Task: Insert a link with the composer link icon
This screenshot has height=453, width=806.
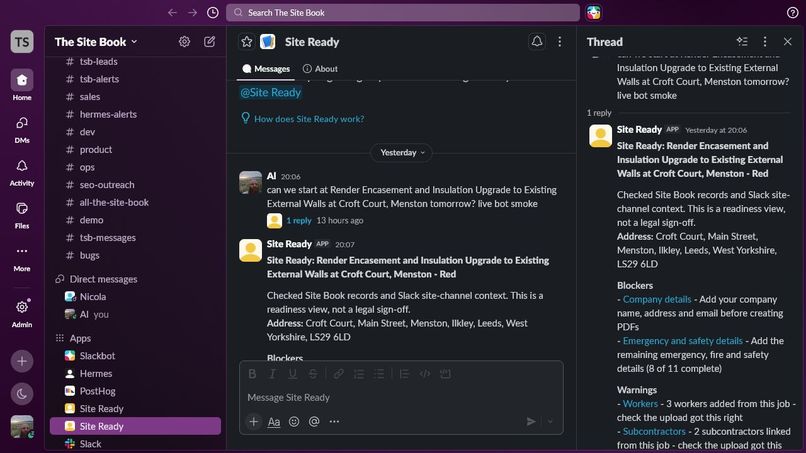Action: click(338, 374)
